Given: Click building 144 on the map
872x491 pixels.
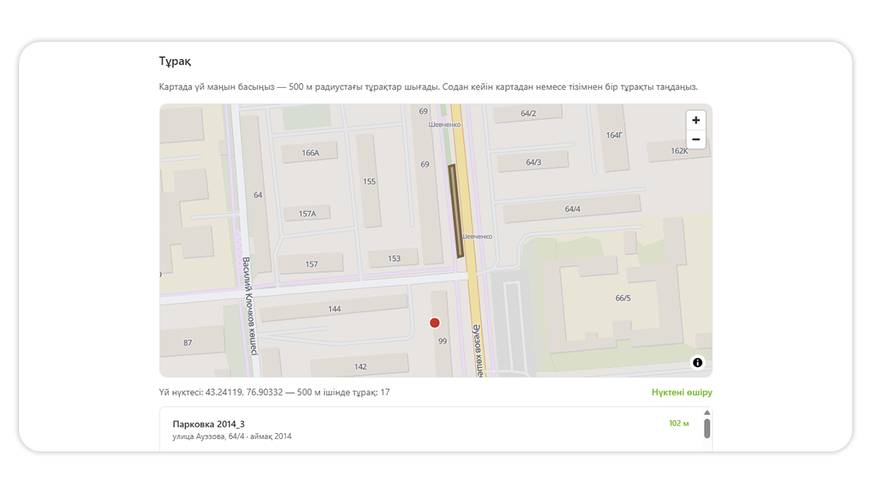Looking at the screenshot, I should (334, 309).
